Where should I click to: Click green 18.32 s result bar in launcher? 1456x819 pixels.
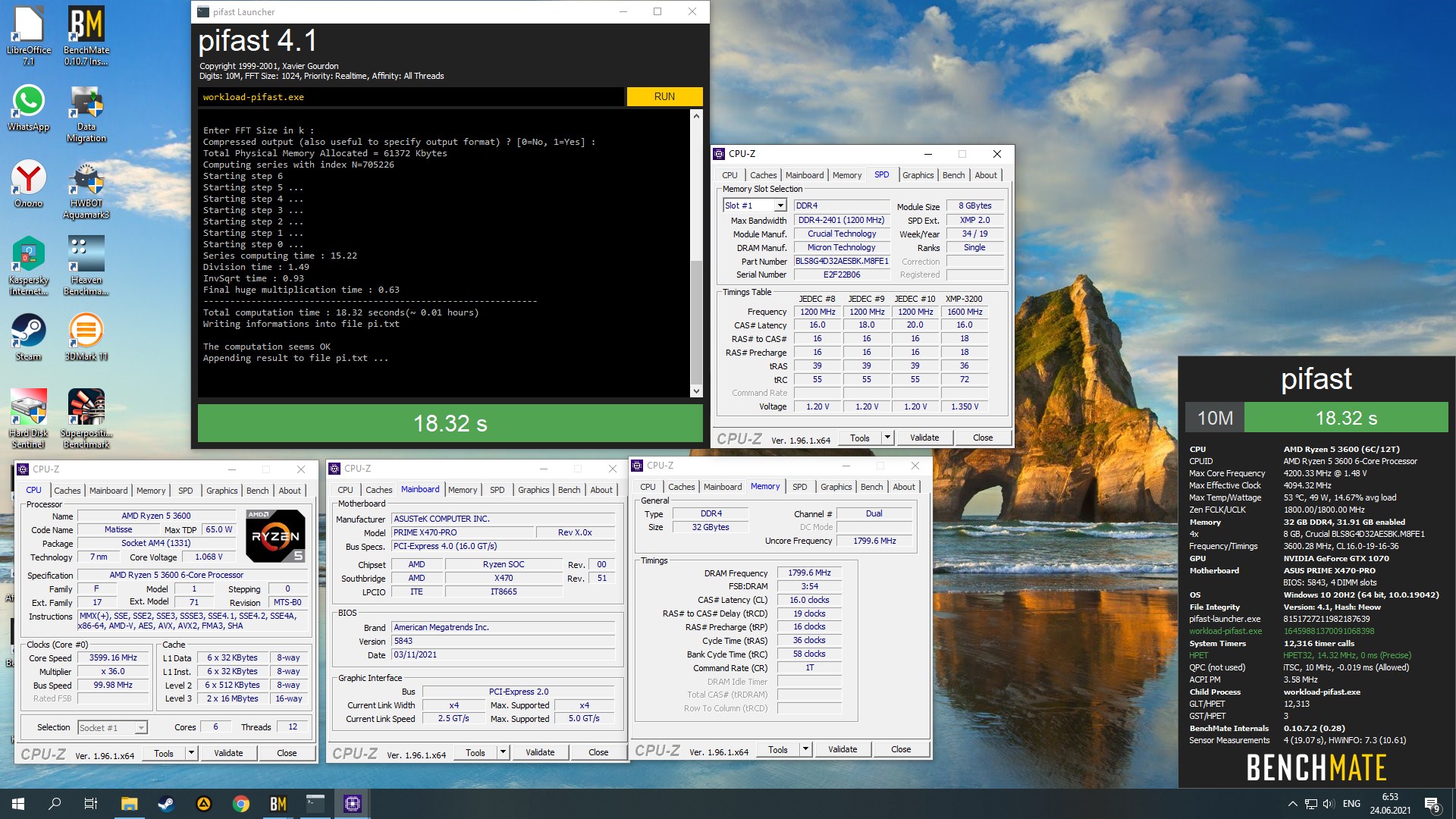450,423
